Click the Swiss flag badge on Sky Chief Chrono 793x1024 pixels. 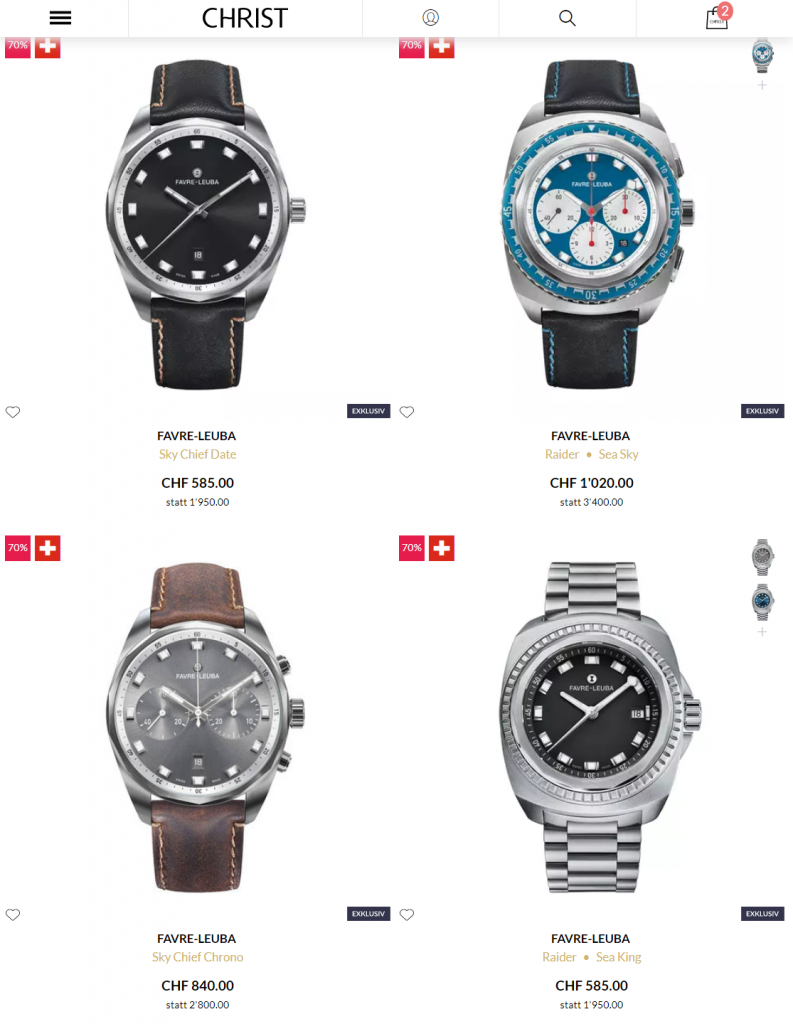(48, 548)
